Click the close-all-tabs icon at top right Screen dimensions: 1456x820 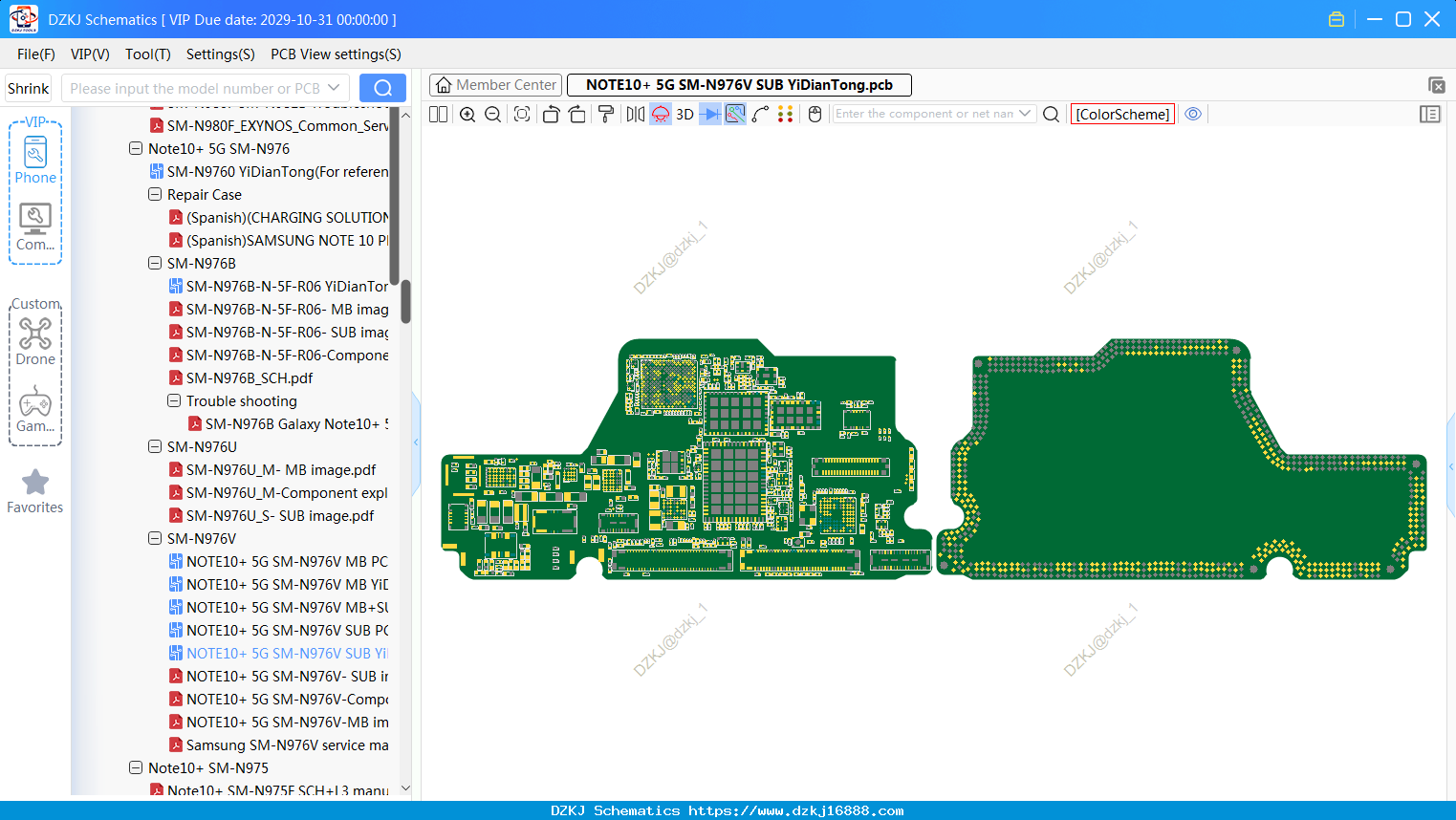1436,85
